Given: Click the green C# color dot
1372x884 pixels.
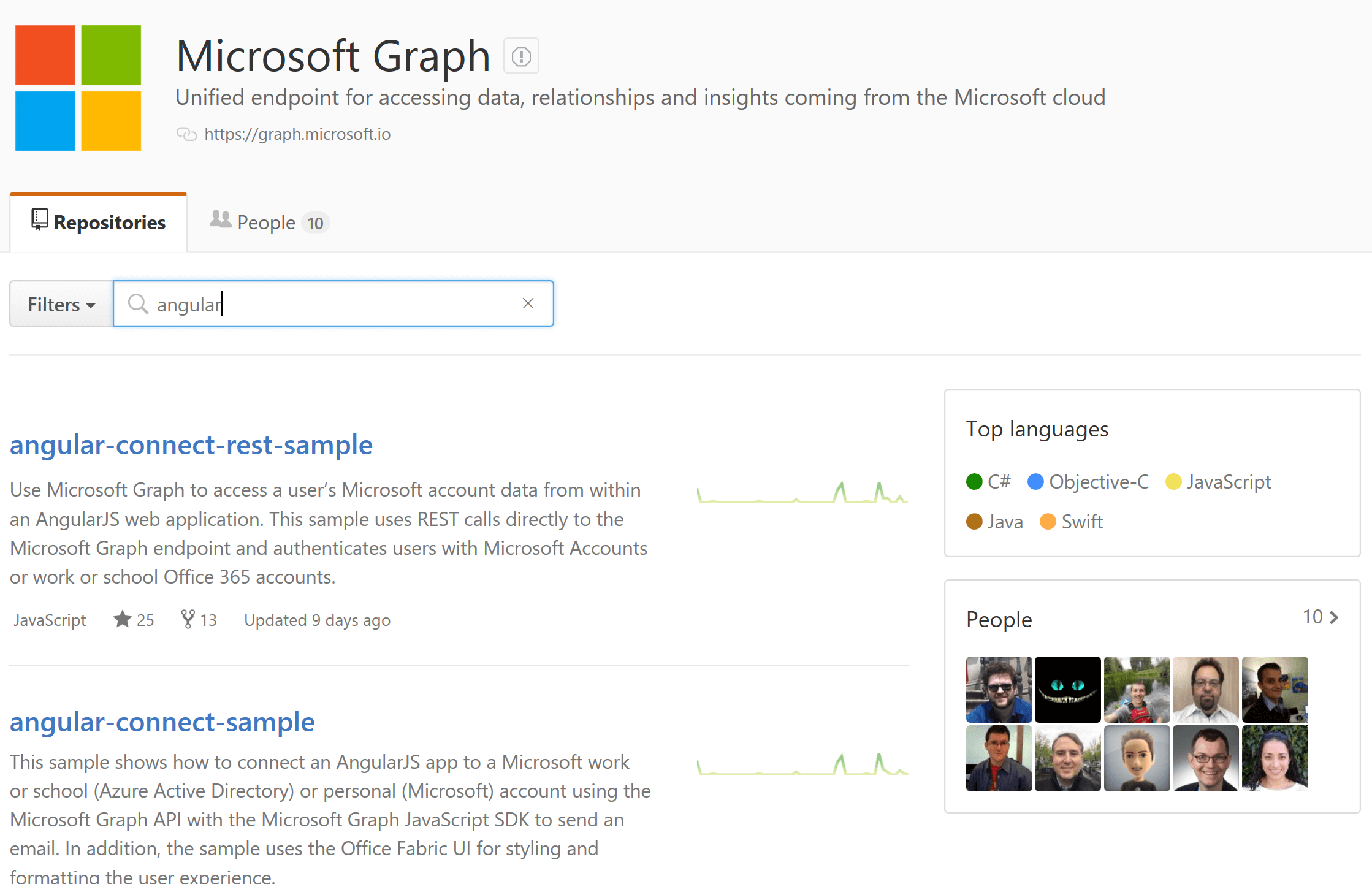Looking at the screenshot, I should pos(974,482).
